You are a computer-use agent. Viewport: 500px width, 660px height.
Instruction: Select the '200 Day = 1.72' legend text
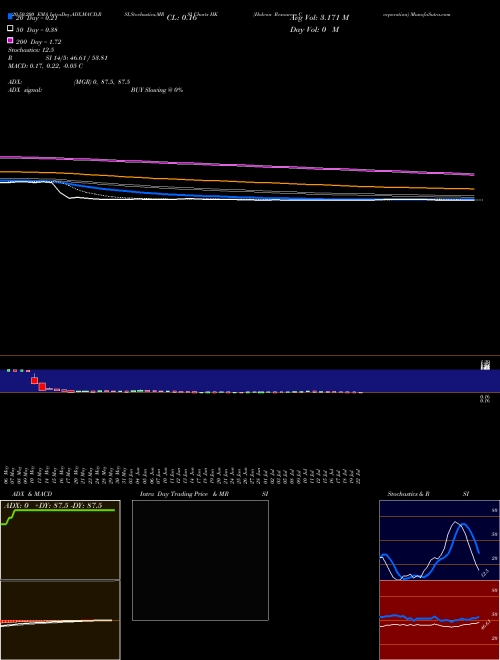(39, 42)
